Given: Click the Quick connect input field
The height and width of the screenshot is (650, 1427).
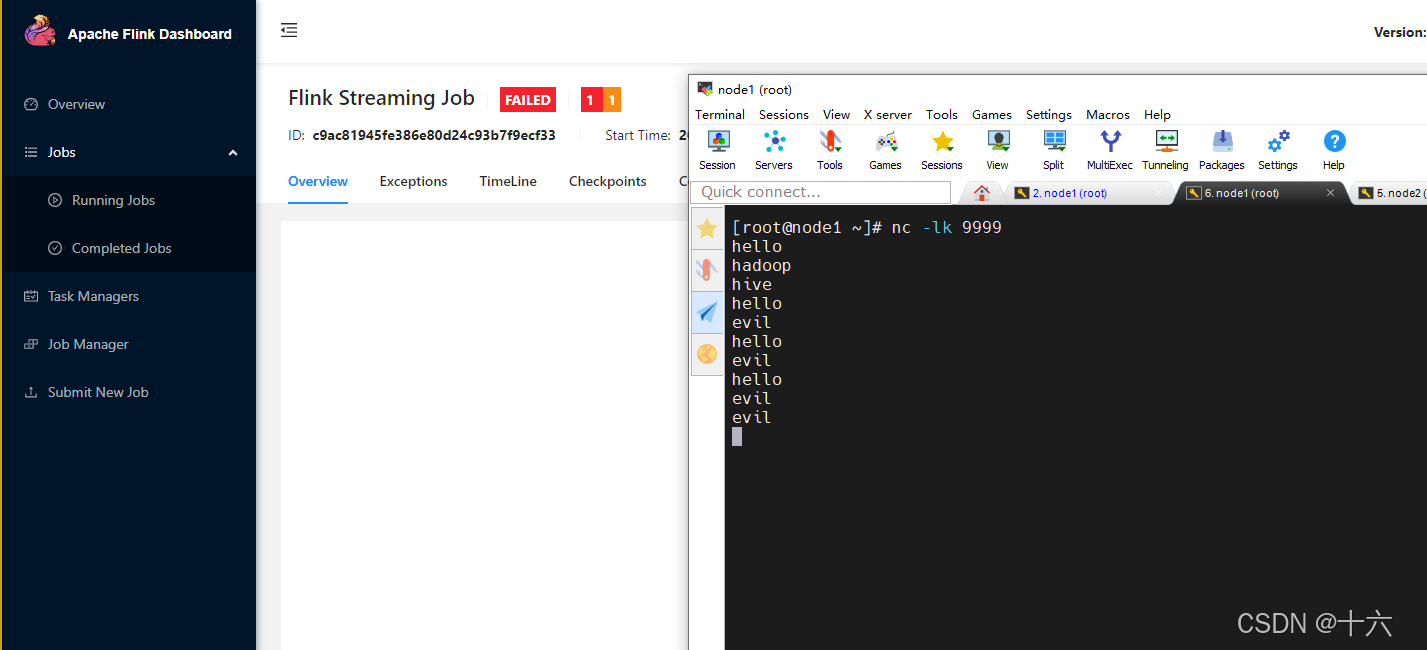Looking at the screenshot, I should pyautogui.click(x=821, y=192).
